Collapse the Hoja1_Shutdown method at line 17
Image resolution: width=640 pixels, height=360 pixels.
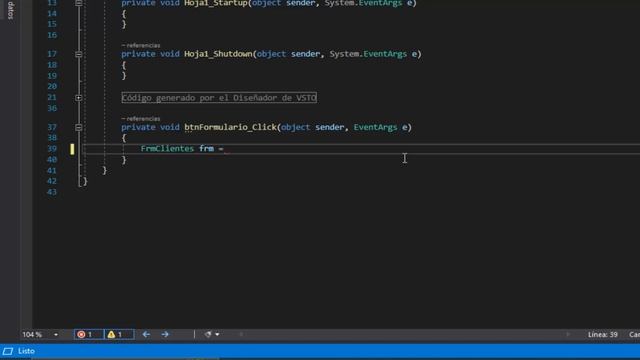point(78,54)
